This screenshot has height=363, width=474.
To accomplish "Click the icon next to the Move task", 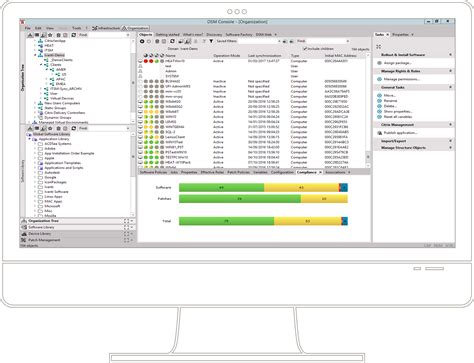I will pyautogui.click(x=379, y=95).
